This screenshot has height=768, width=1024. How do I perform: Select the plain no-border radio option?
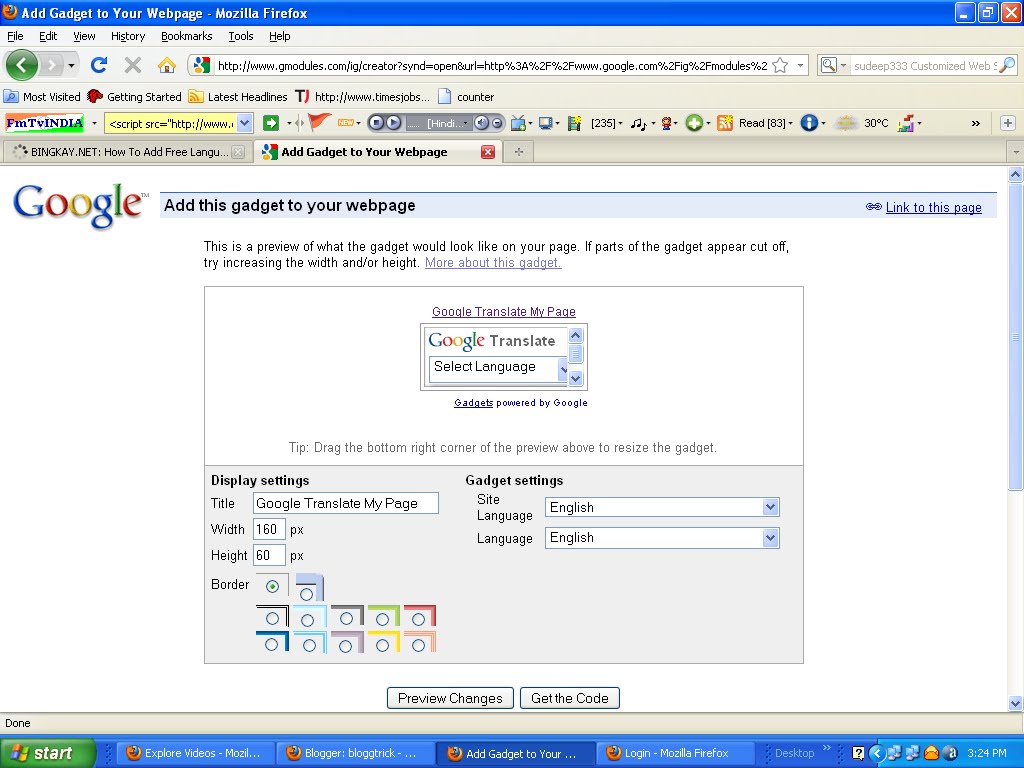click(x=272, y=586)
